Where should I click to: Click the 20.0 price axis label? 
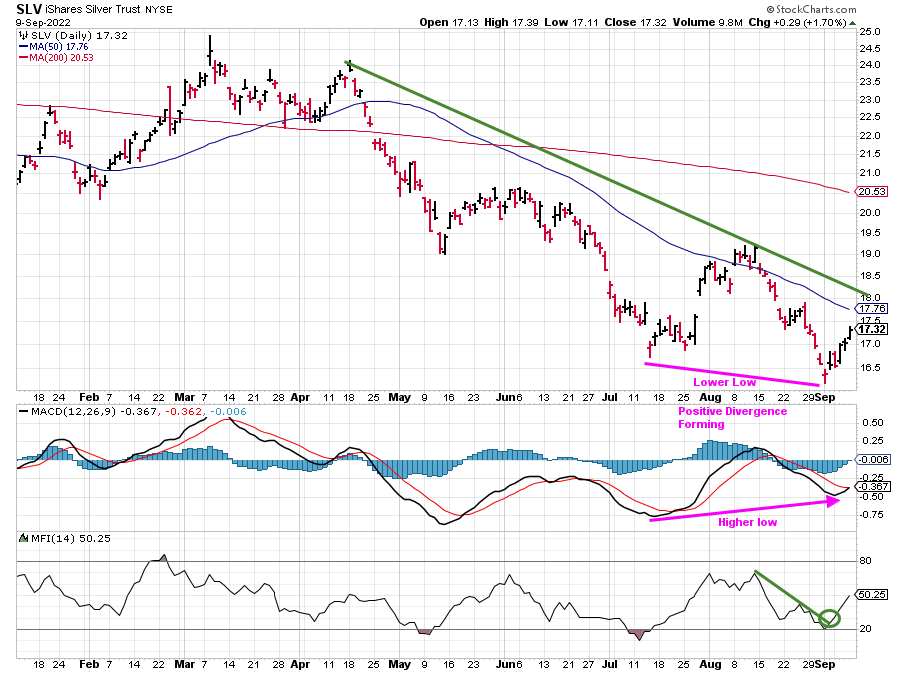[x=870, y=212]
